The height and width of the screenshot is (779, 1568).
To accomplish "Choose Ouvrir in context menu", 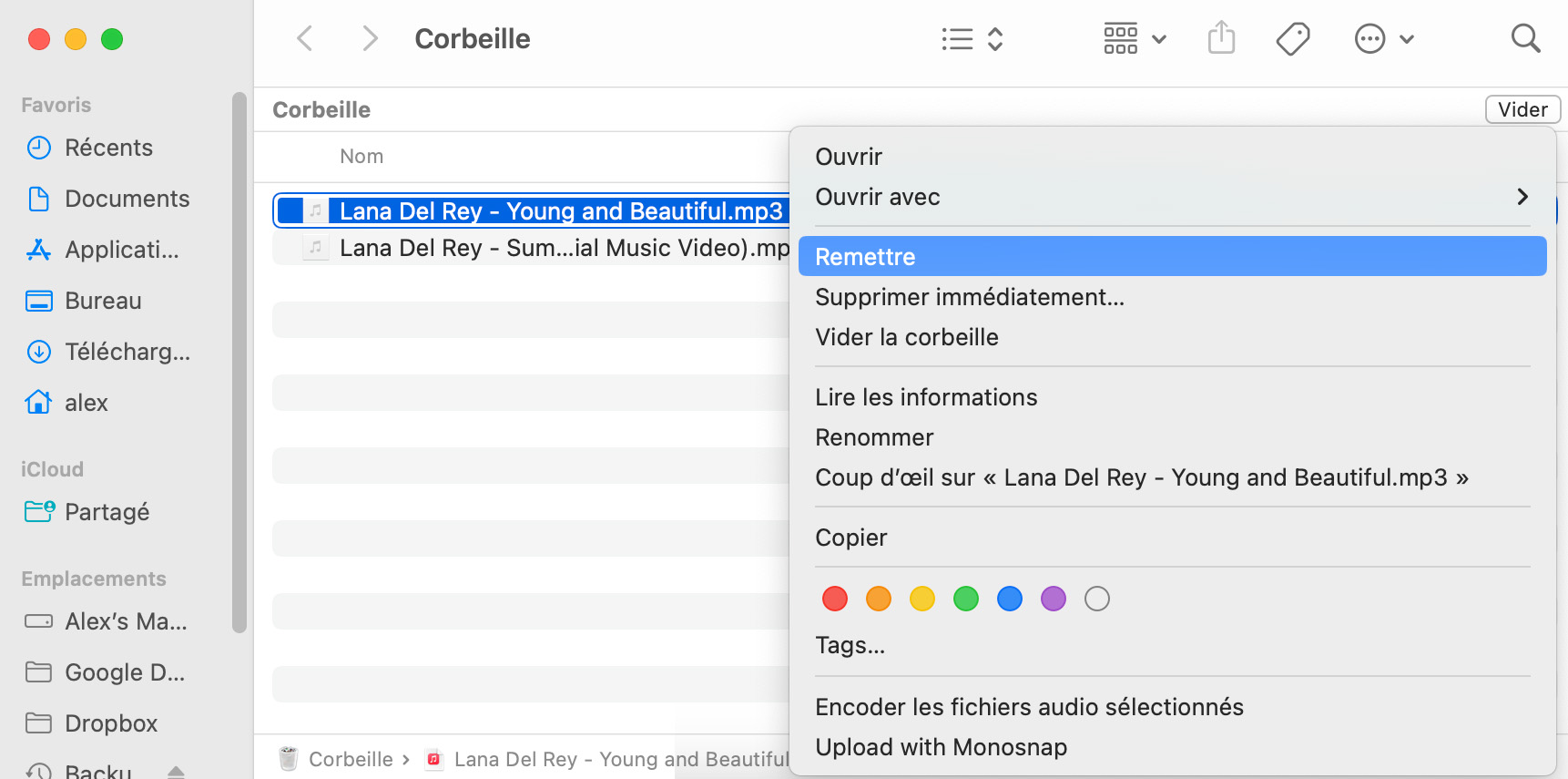I will [1173, 157].
